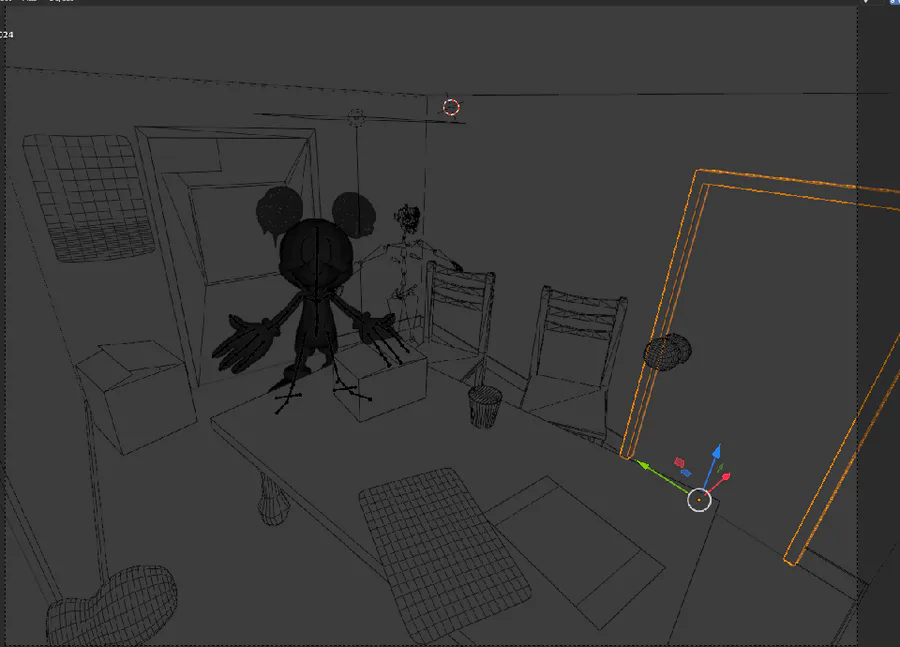Select the box under the character's hand
The width and height of the screenshot is (900, 647).
coord(382,382)
